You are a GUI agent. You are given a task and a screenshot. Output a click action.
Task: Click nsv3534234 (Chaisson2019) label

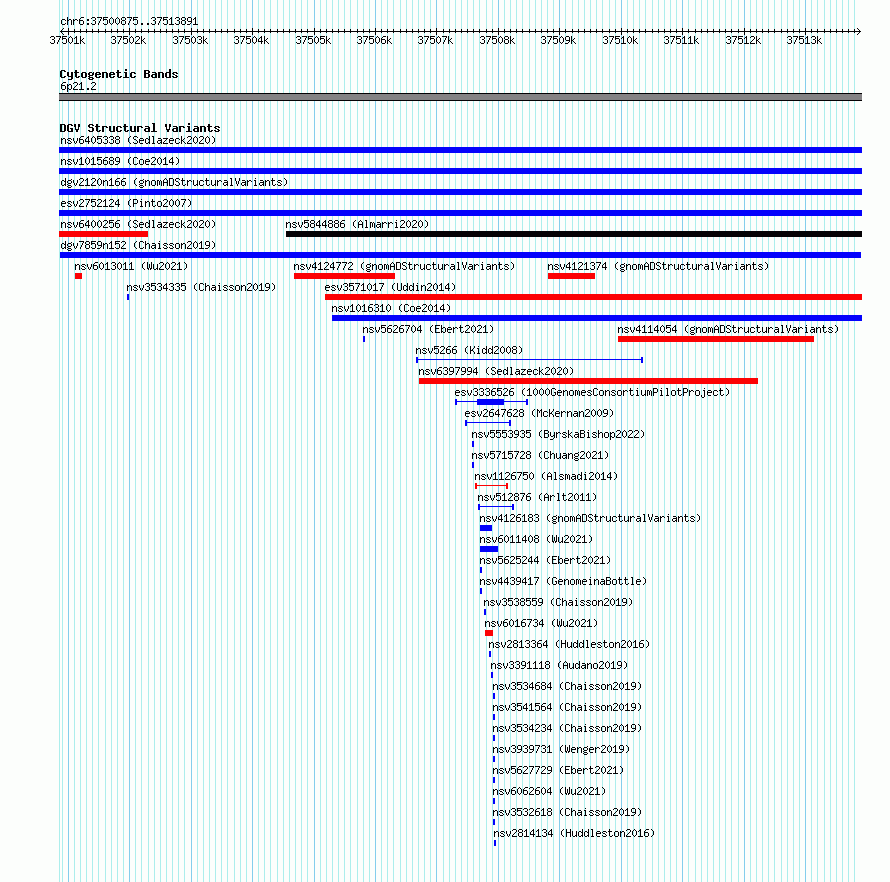[567, 728]
